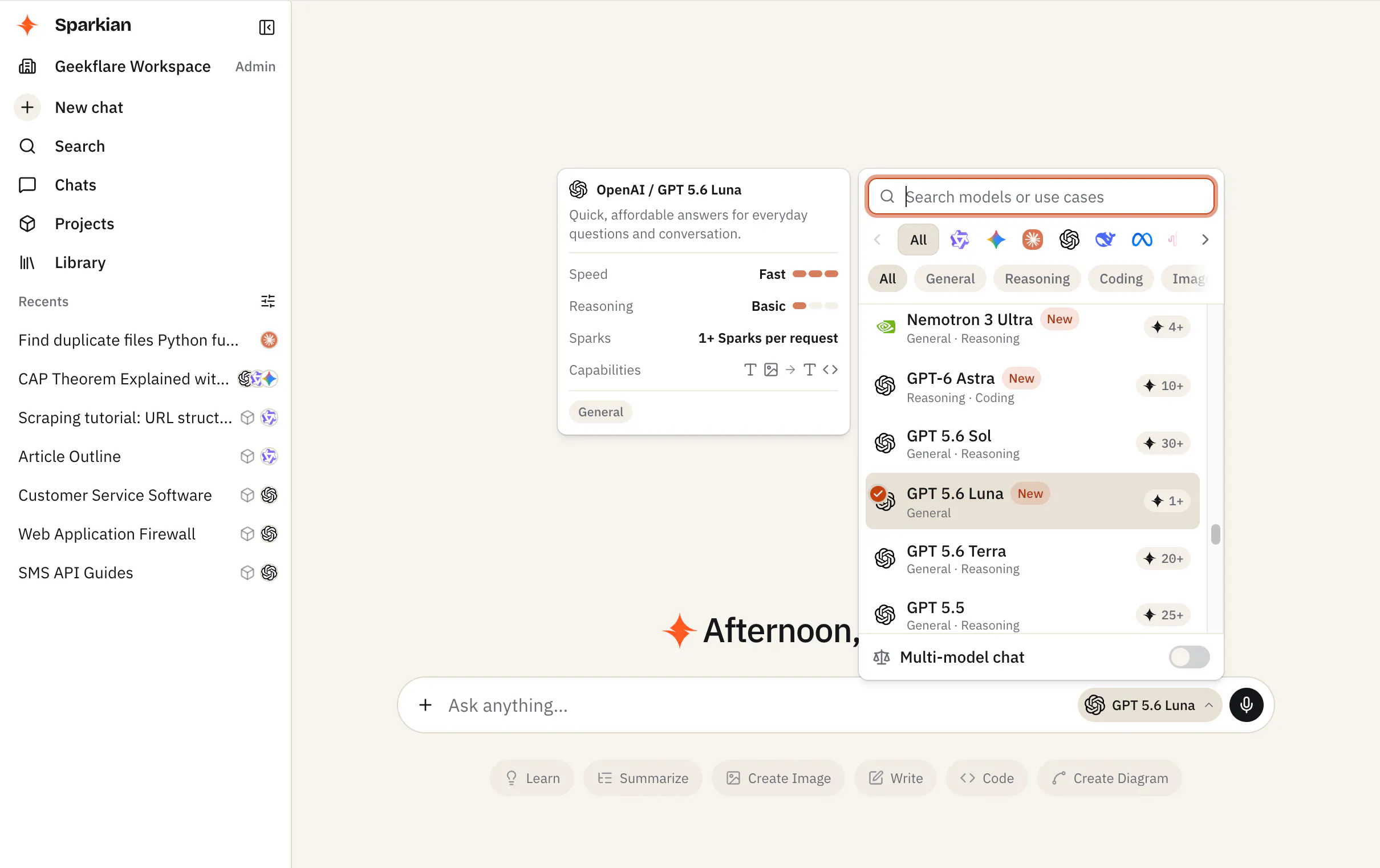Toggle the Multi-model chat switch

(1189, 657)
